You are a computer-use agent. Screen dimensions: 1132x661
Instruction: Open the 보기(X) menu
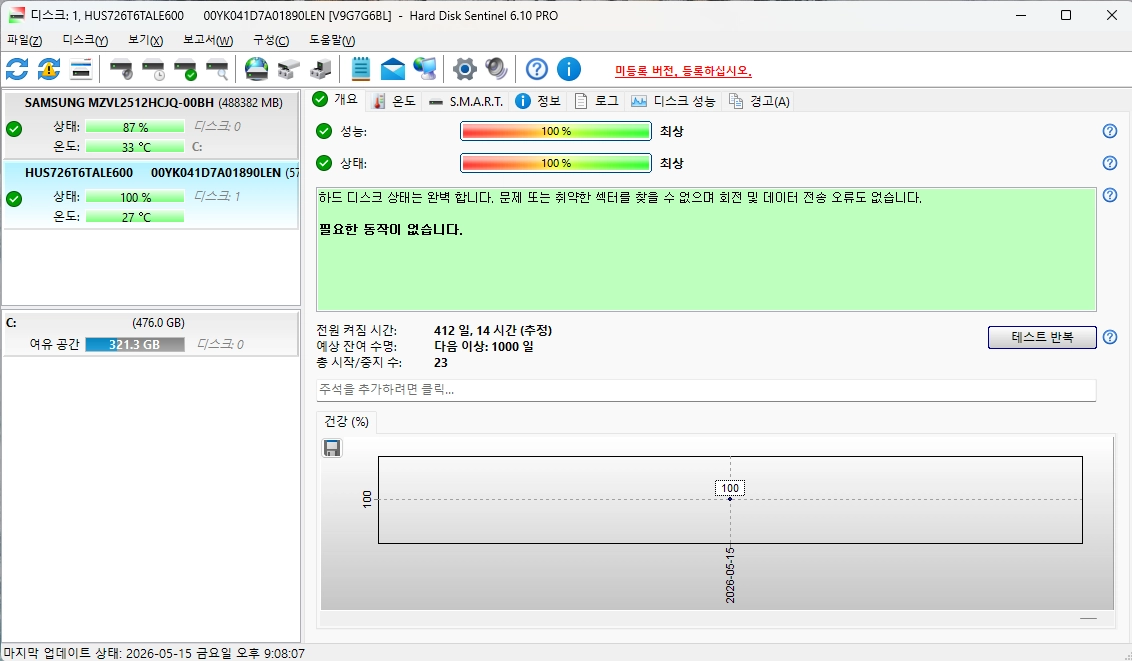(x=145, y=40)
